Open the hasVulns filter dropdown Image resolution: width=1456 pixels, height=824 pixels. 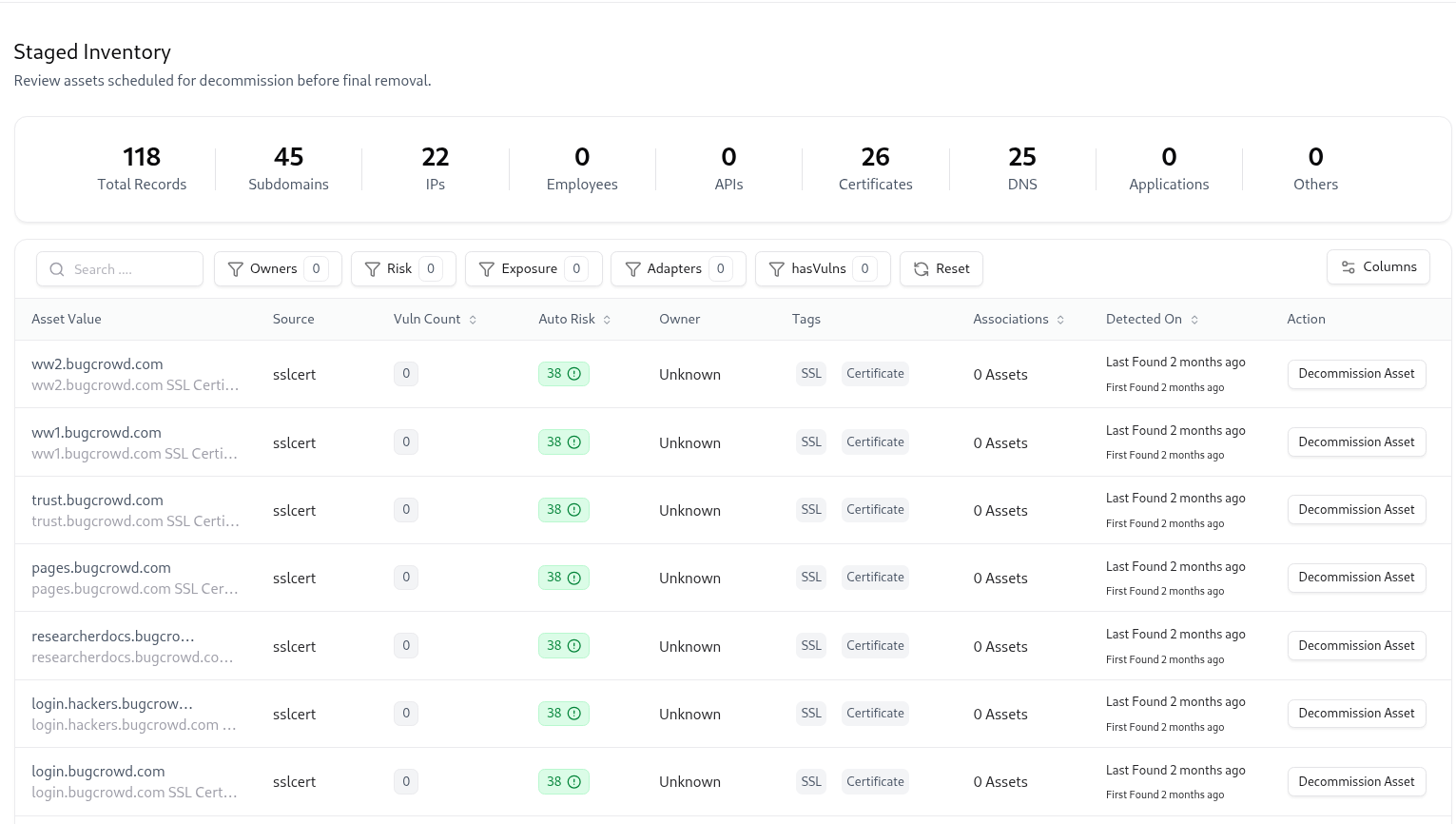tap(823, 269)
